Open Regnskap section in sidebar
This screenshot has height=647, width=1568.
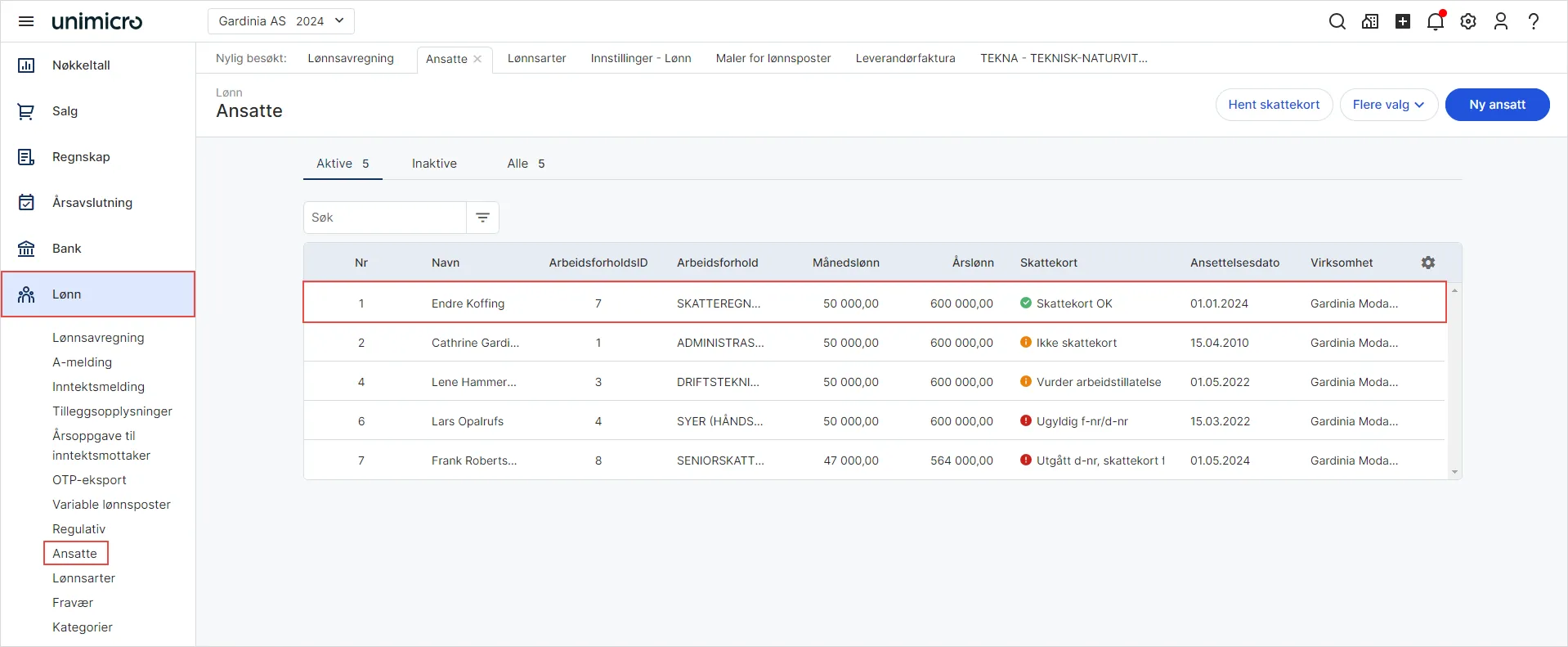pyautogui.click(x=81, y=157)
